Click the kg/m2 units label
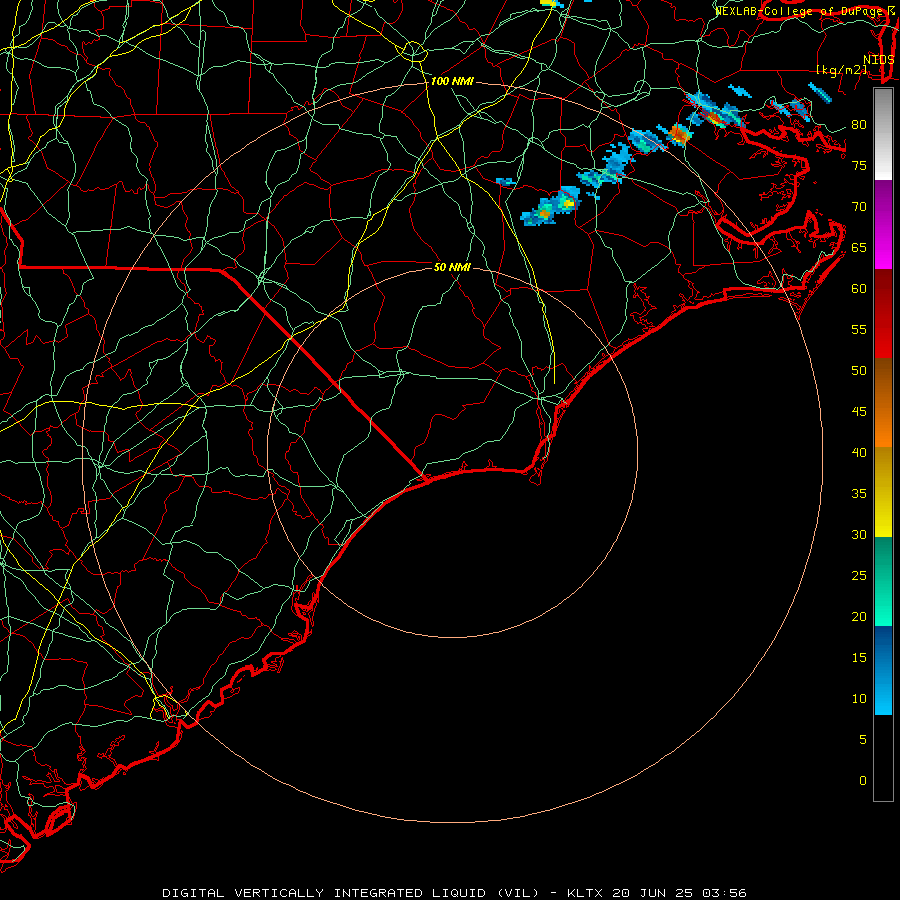Screen dimensions: 900x900 841,70
